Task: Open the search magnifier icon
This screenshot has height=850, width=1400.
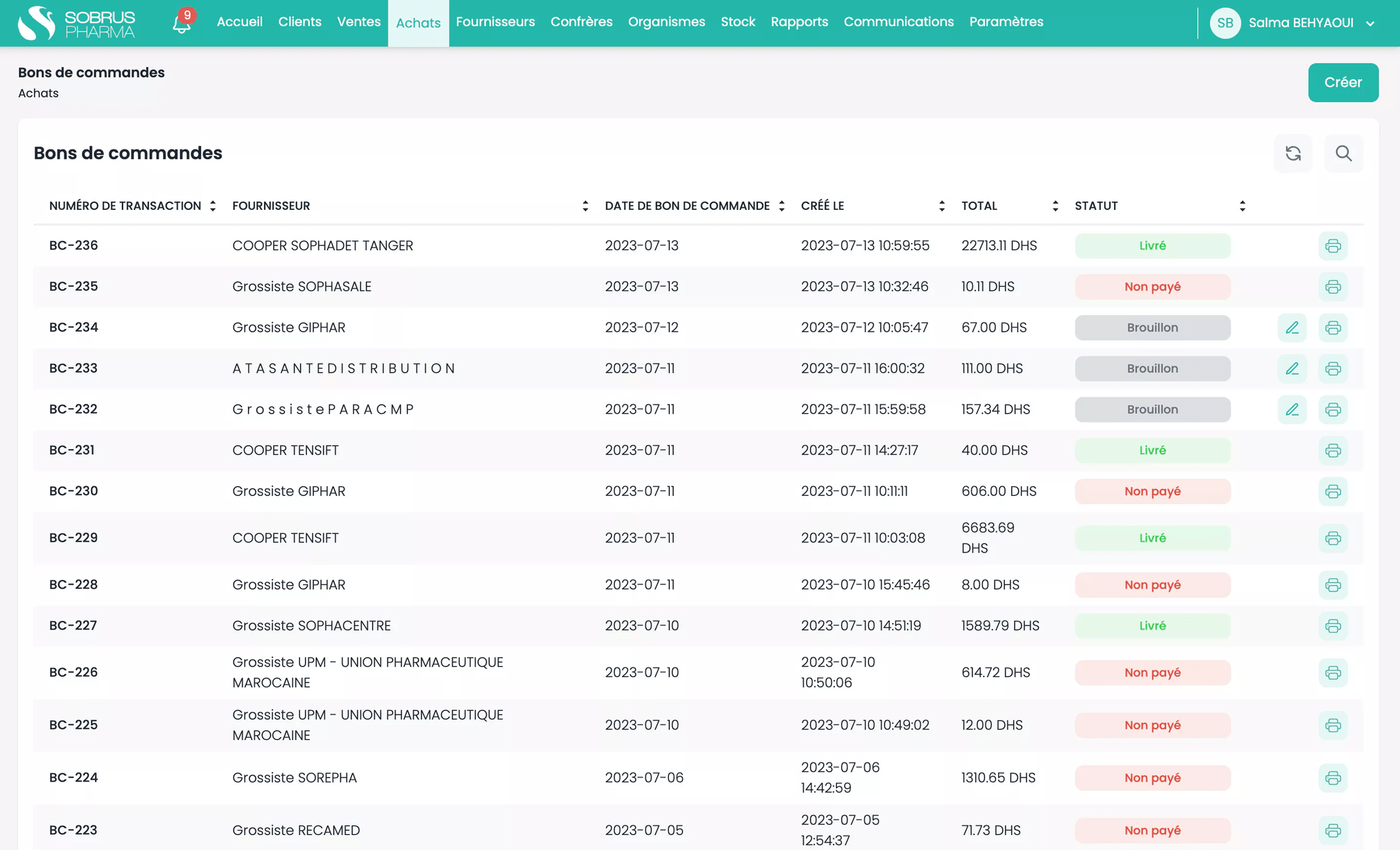Action: [x=1343, y=153]
